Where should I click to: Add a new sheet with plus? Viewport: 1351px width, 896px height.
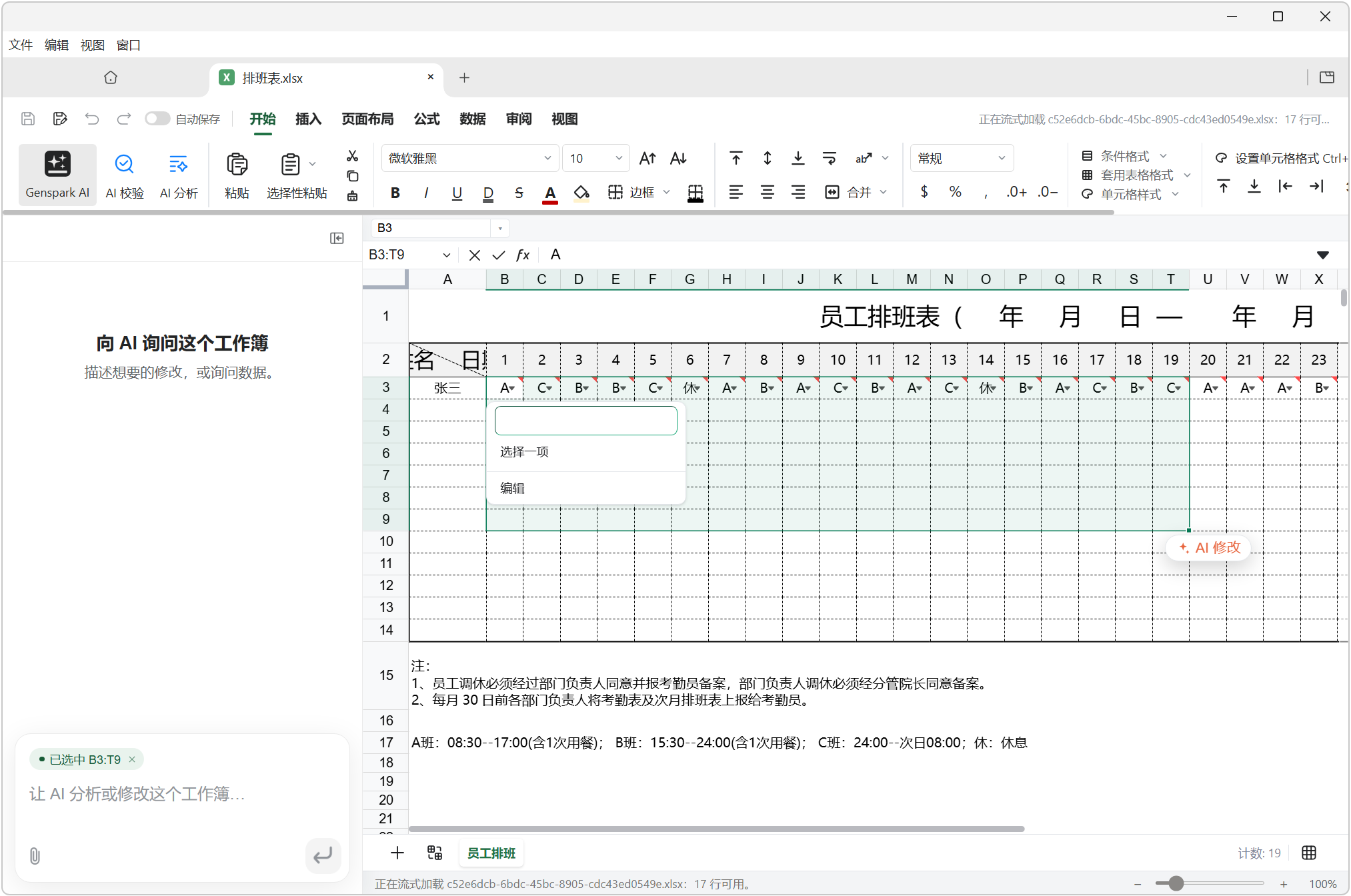pyautogui.click(x=397, y=853)
